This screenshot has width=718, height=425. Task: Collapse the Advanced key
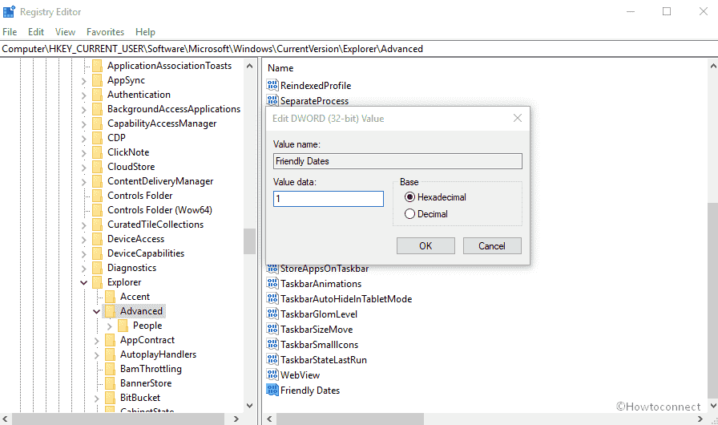96,311
